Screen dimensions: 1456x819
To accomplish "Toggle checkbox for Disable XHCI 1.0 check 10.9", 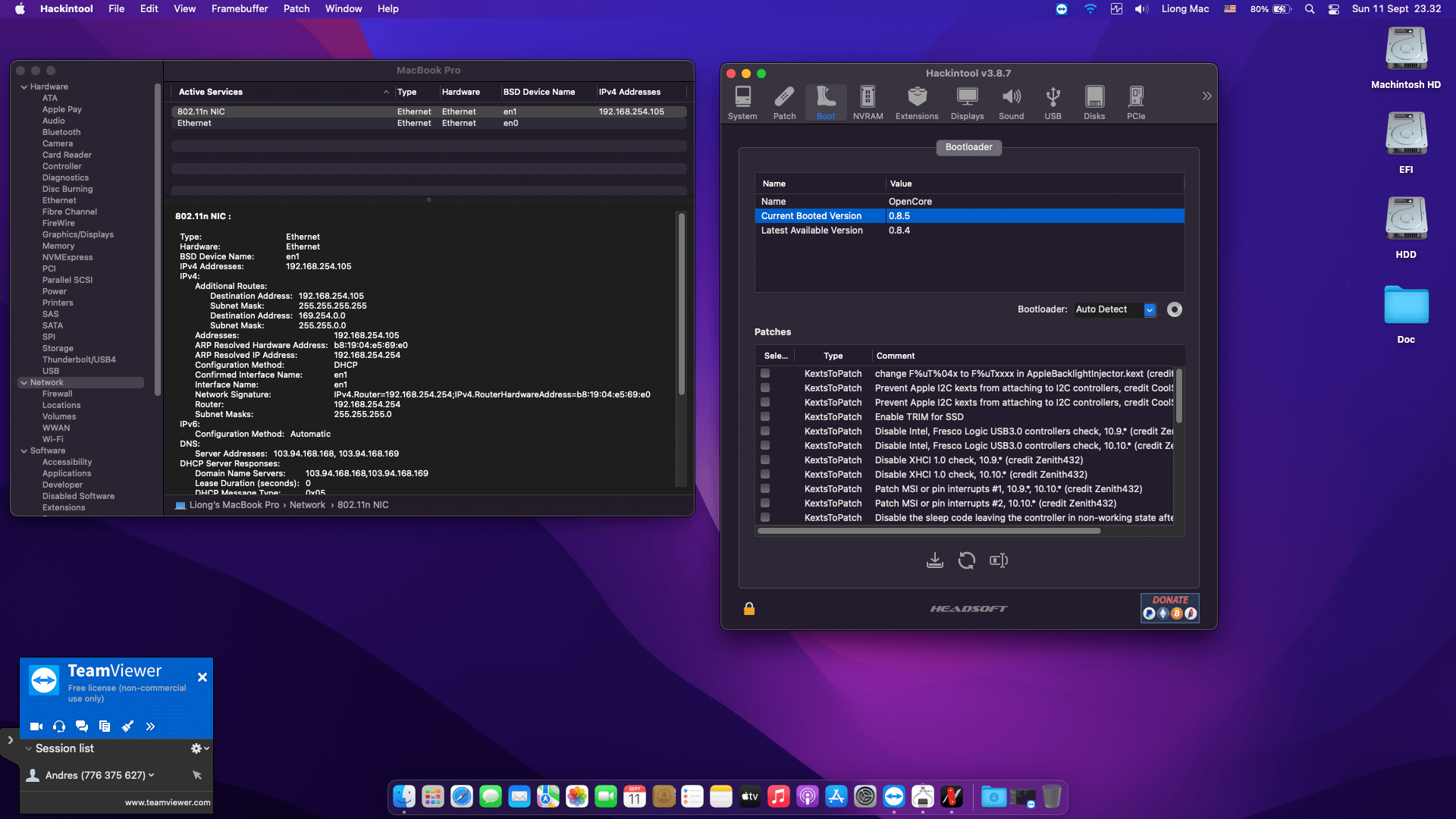I will (x=765, y=460).
